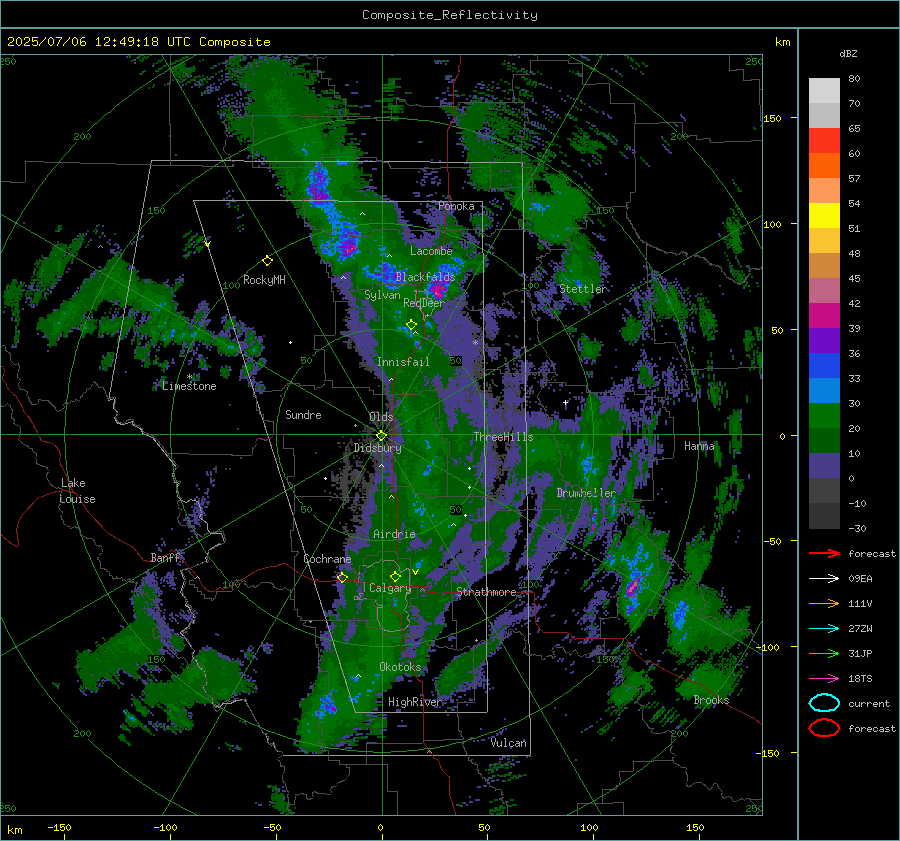Select the slate 0-10 dBZ swatch

coord(824,466)
